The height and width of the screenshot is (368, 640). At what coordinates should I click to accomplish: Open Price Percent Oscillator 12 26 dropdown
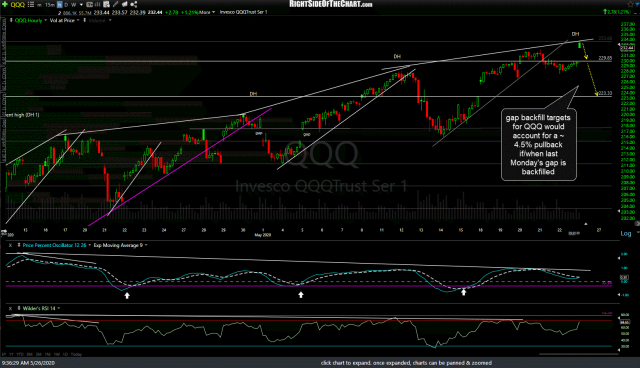89,245
